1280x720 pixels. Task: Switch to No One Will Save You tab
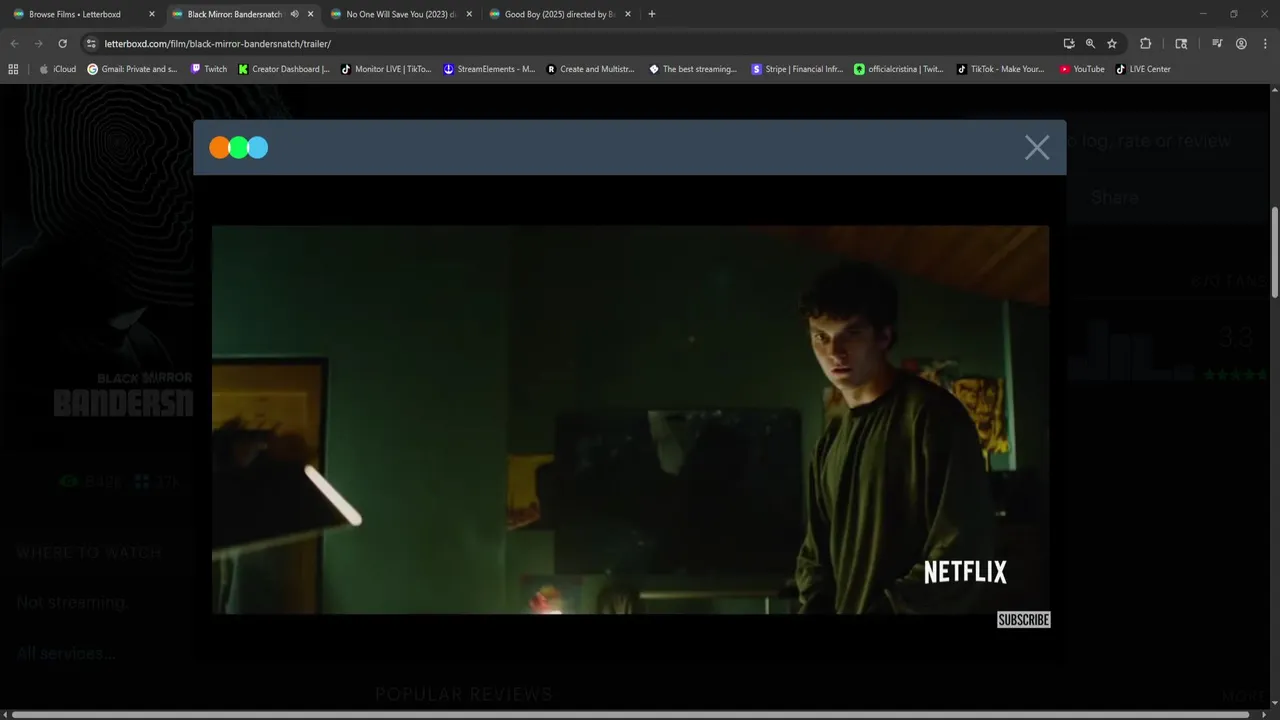(x=400, y=14)
